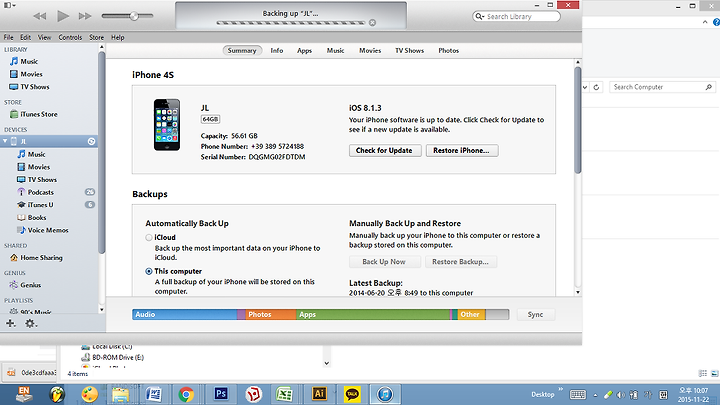Open the View menu
The height and width of the screenshot is (405, 720).
45,37
